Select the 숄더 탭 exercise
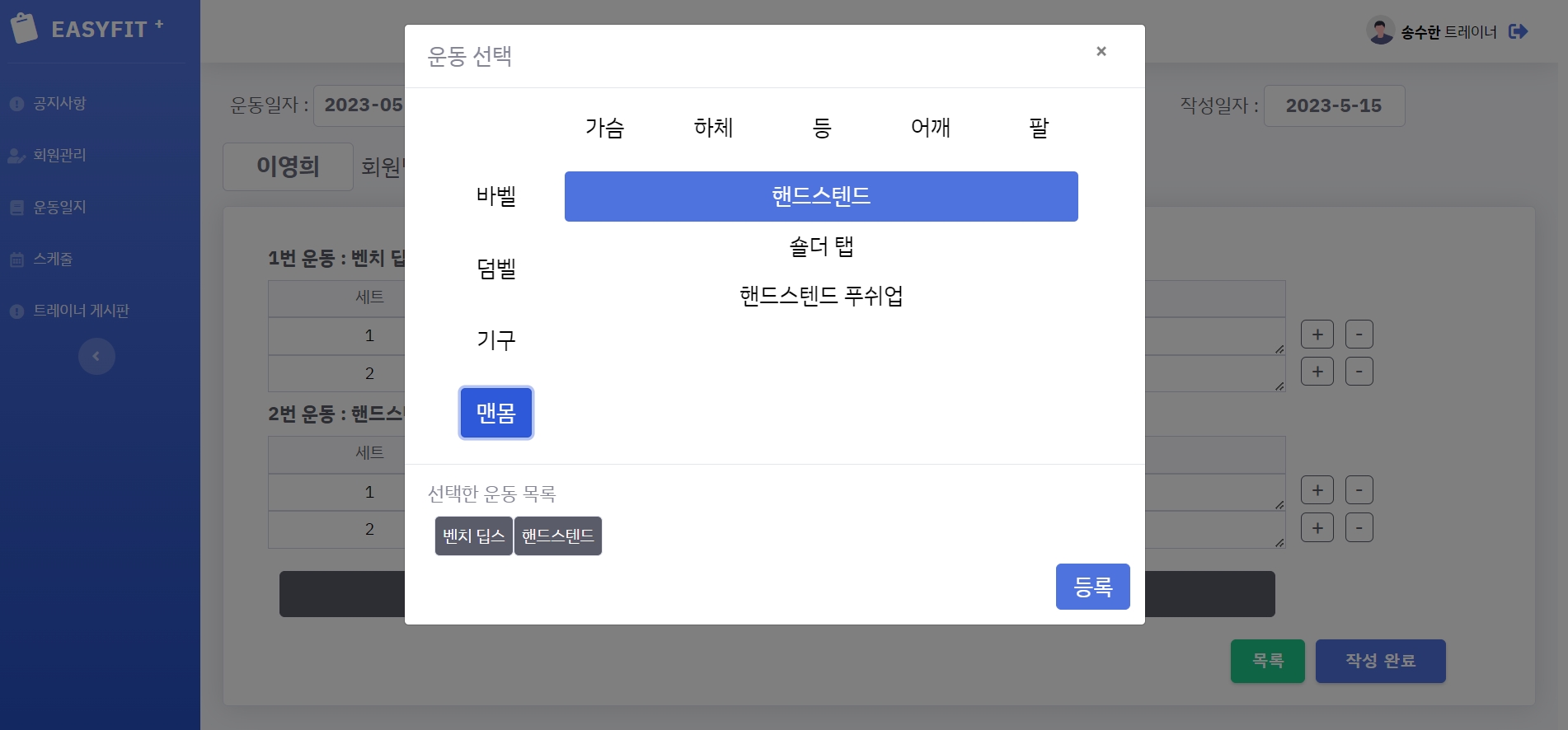The height and width of the screenshot is (730, 1568). point(821,246)
